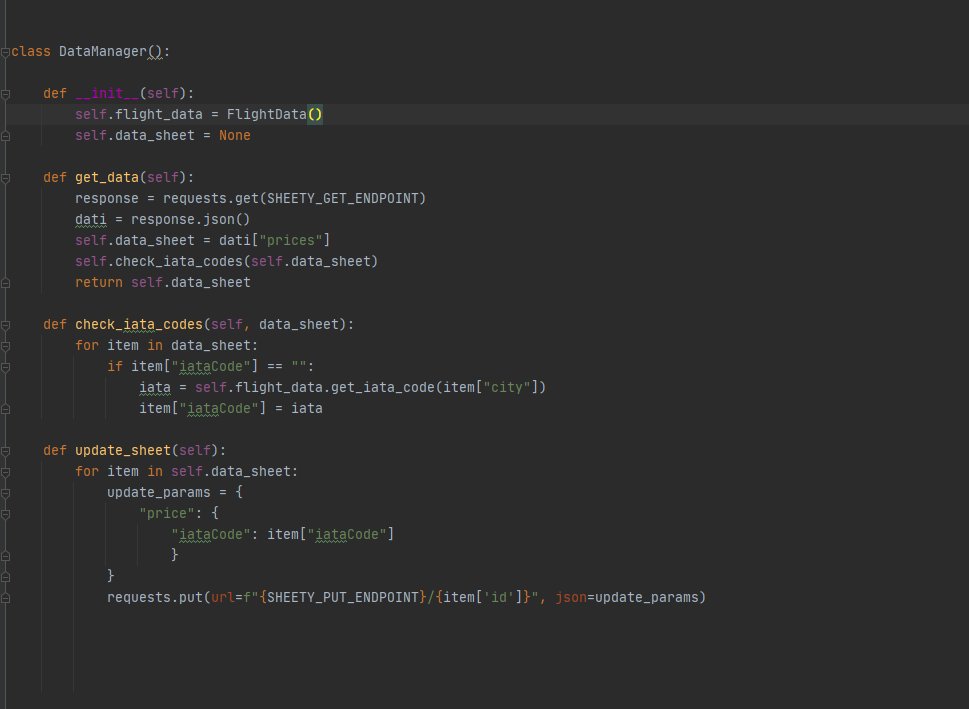Collapse the def update_sheet method fold marker
969x709 pixels.
(x=6, y=451)
